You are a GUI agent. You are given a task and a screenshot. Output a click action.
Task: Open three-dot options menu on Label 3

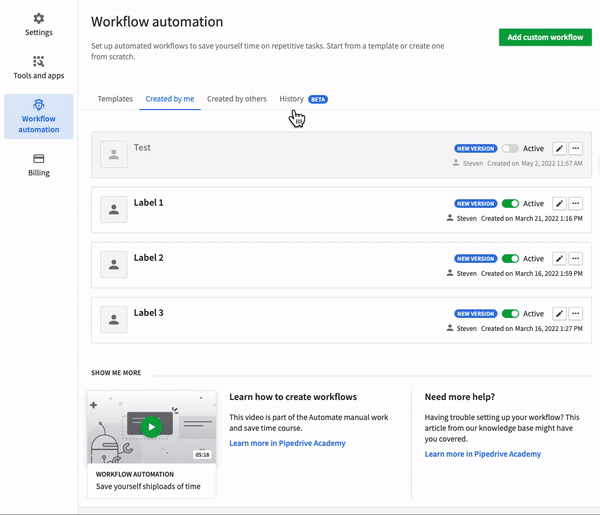[575, 313]
